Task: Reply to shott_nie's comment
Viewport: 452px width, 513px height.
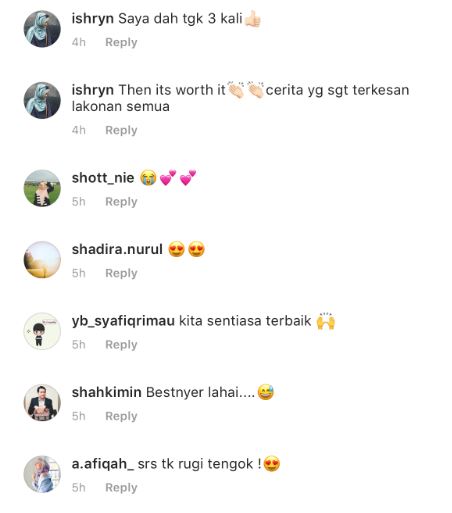Action: (121, 202)
